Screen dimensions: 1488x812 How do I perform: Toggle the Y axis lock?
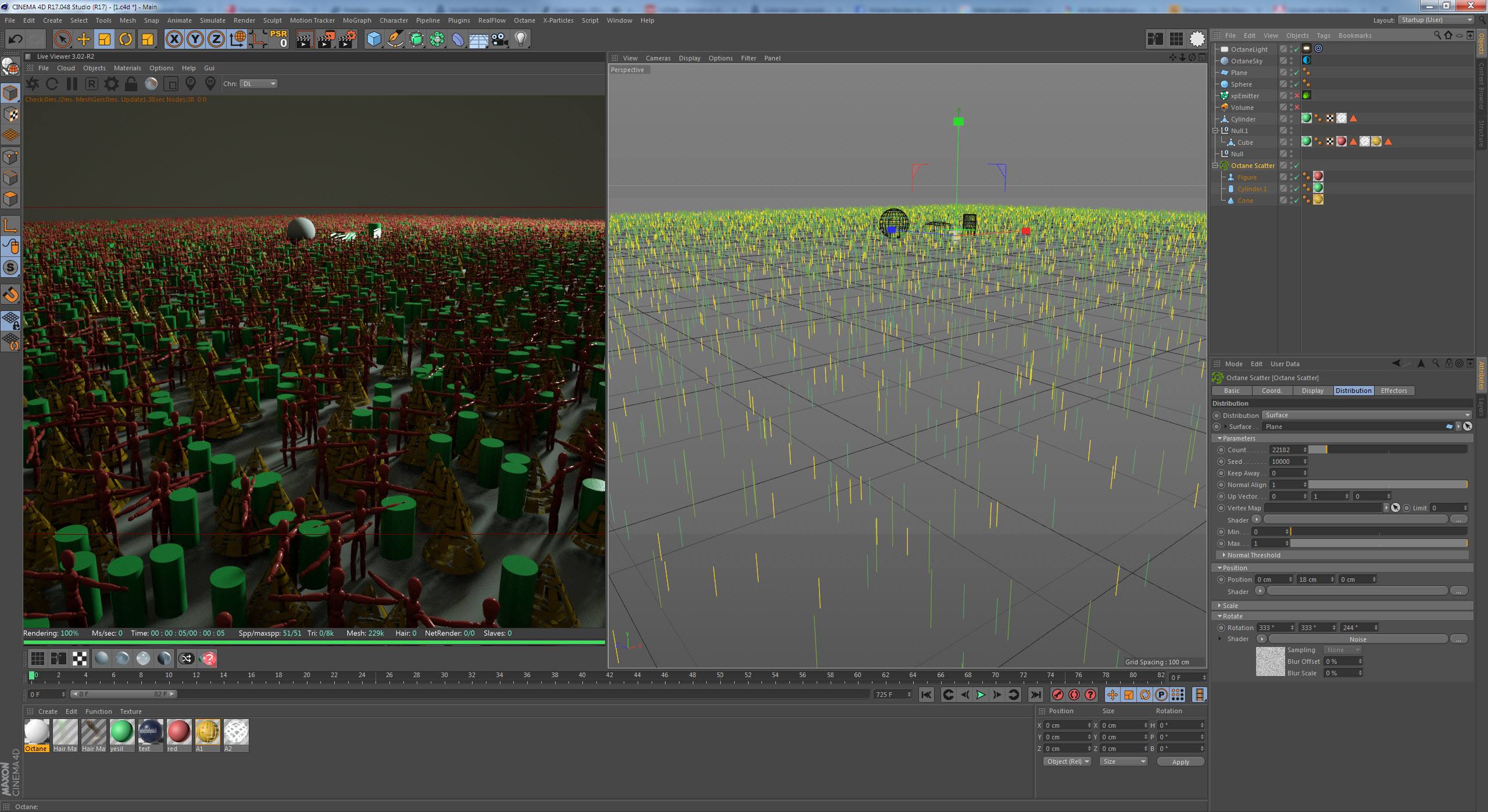coord(195,39)
